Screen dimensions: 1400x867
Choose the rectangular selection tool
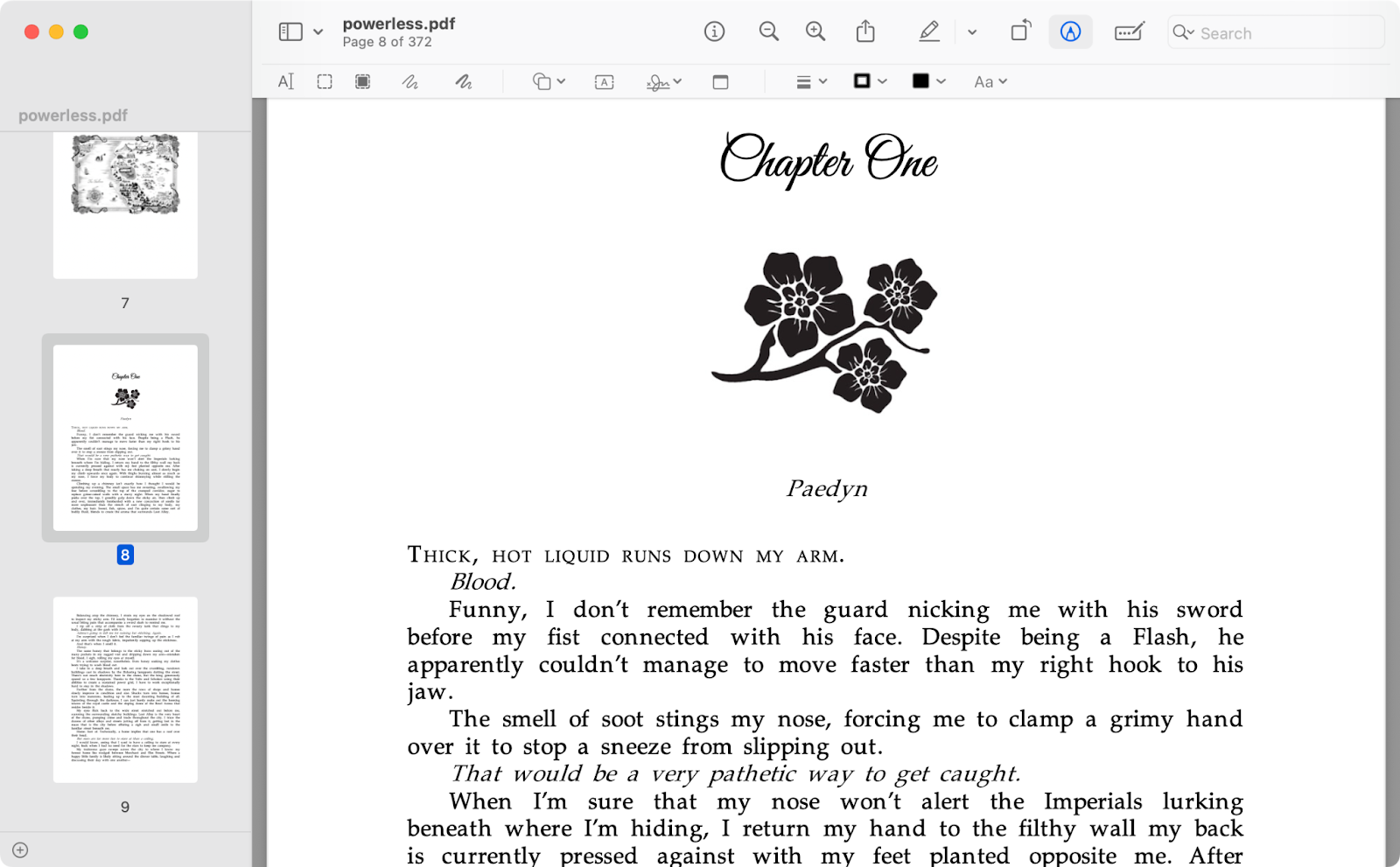325,81
